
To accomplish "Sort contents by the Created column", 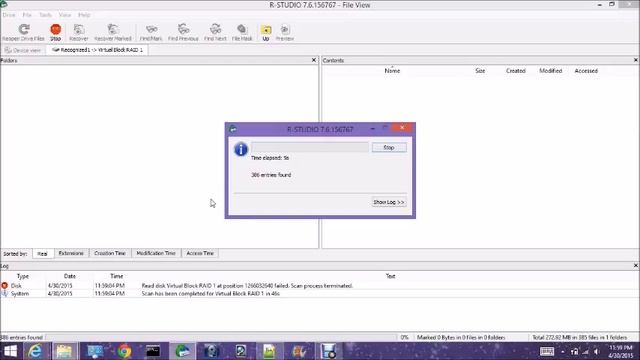I will (x=516, y=71).
